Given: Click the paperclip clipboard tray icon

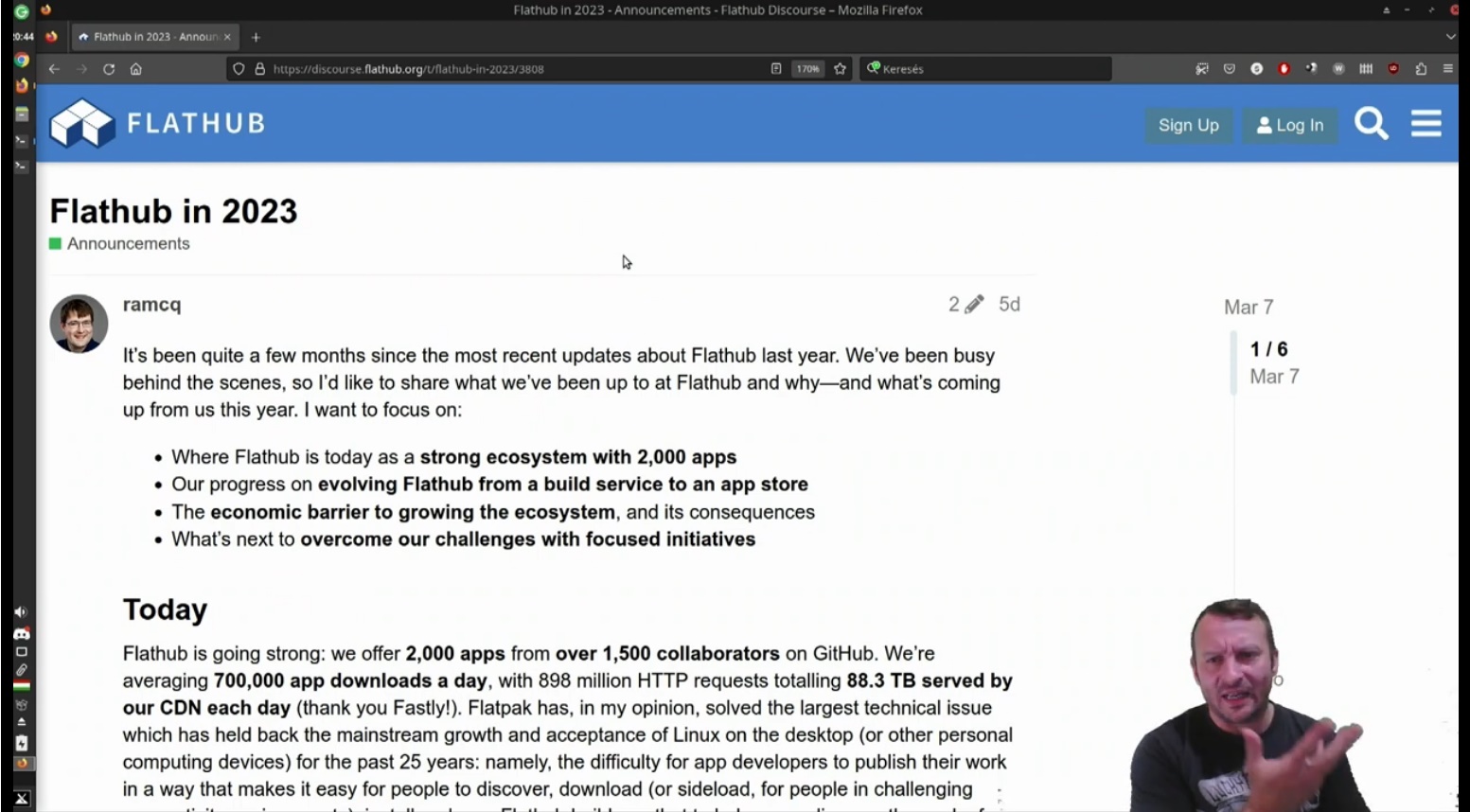Looking at the screenshot, I should (x=21, y=670).
